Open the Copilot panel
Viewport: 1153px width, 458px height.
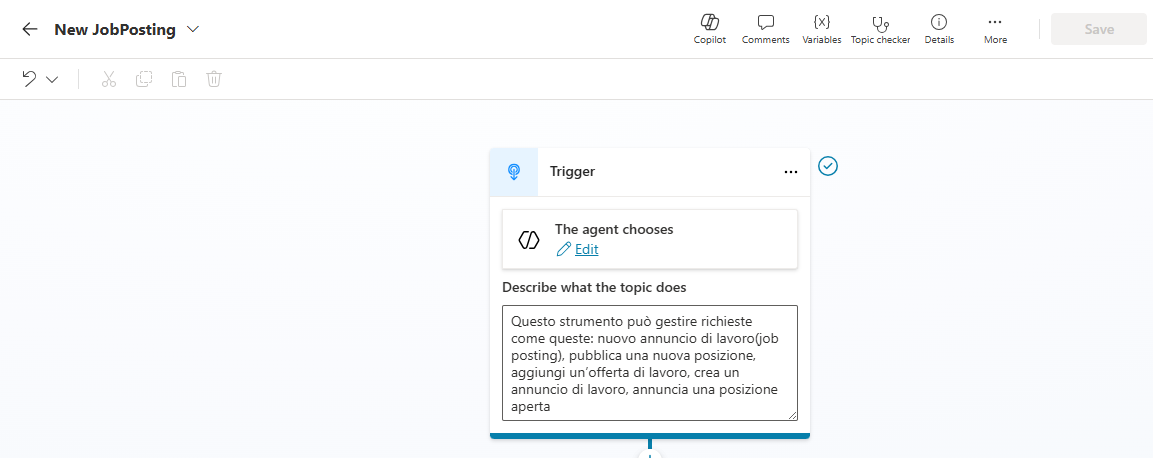coord(710,28)
